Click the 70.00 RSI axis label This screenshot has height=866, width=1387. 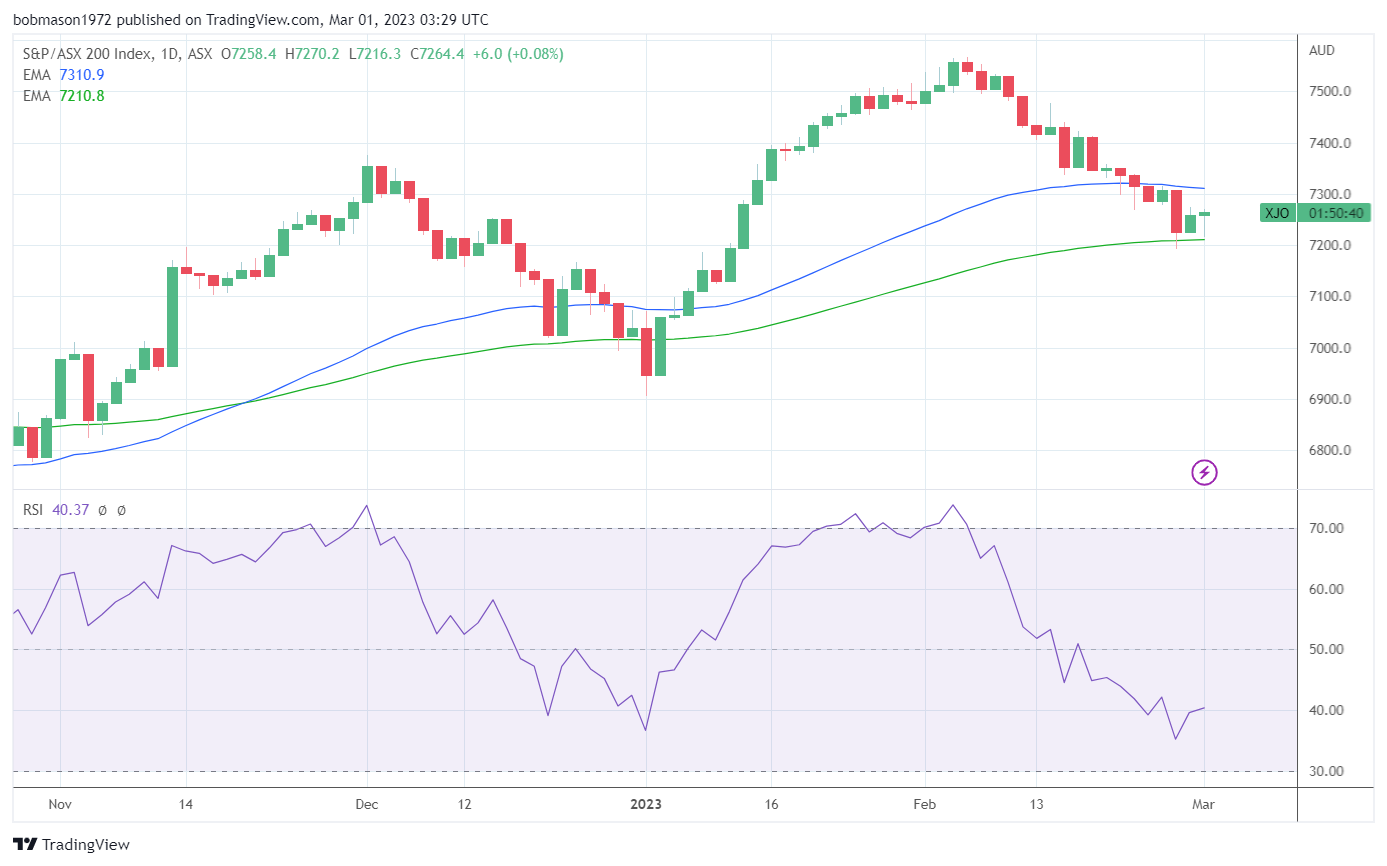coord(1326,528)
